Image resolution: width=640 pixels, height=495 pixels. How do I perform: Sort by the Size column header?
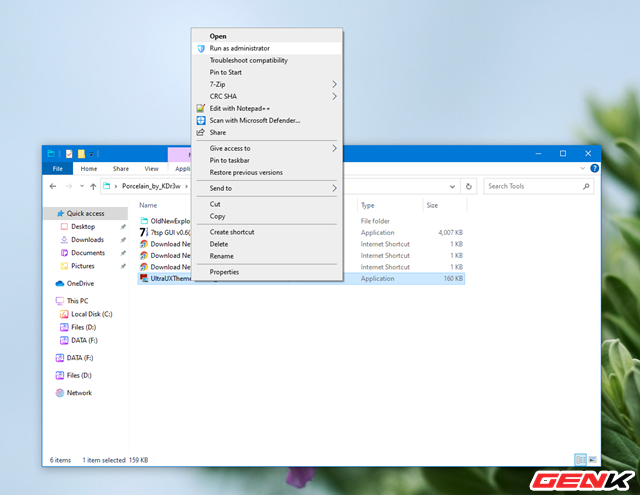click(432, 205)
